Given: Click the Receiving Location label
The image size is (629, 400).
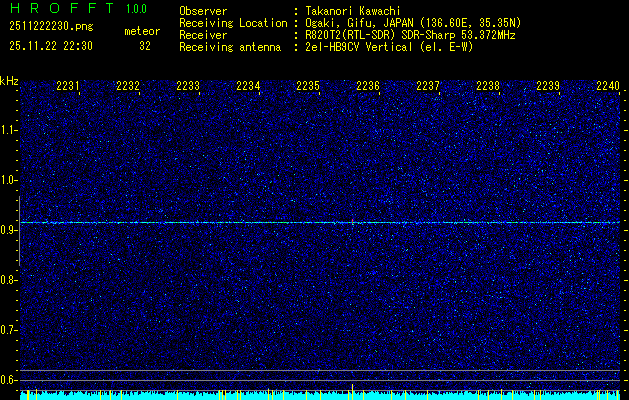Looking at the screenshot, I should coord(233,23).
